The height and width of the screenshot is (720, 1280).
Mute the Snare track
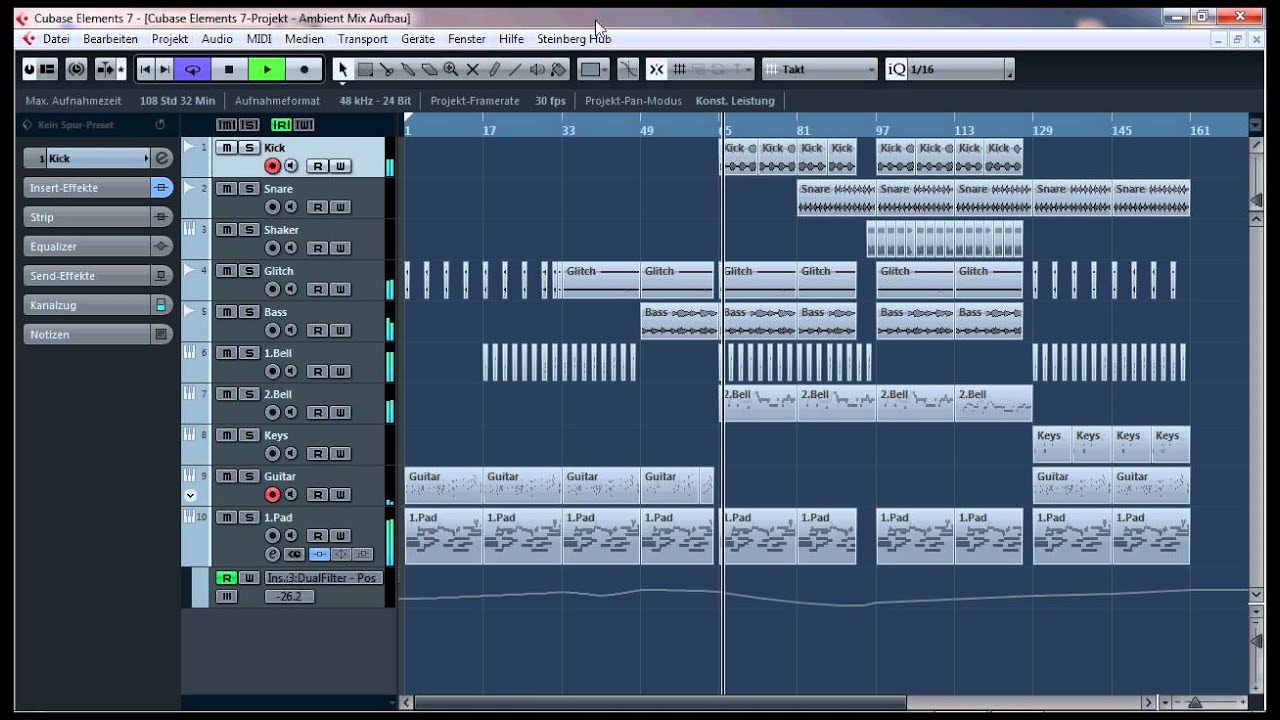pos(227,189)
